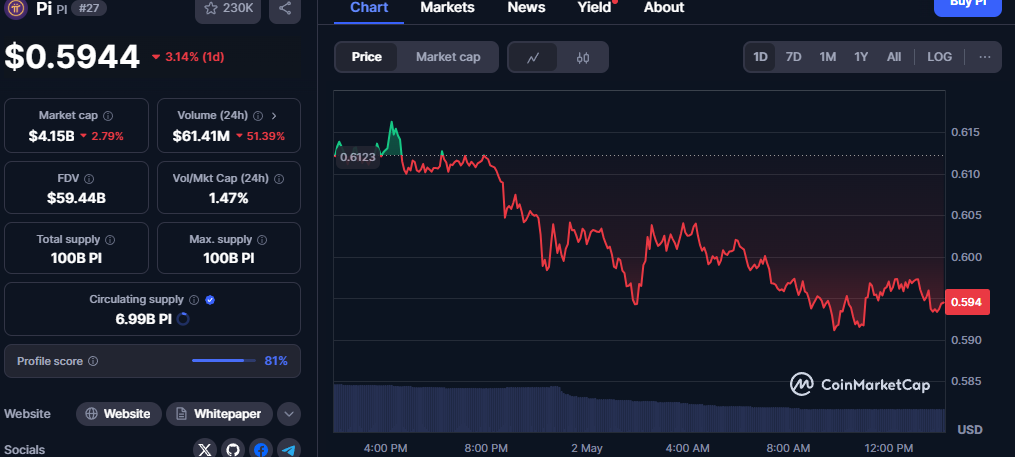Image resolution: width=1015 pixels, height=457 pixels.
Task: Show Max. supply info icon
Action: pos(262,240)
